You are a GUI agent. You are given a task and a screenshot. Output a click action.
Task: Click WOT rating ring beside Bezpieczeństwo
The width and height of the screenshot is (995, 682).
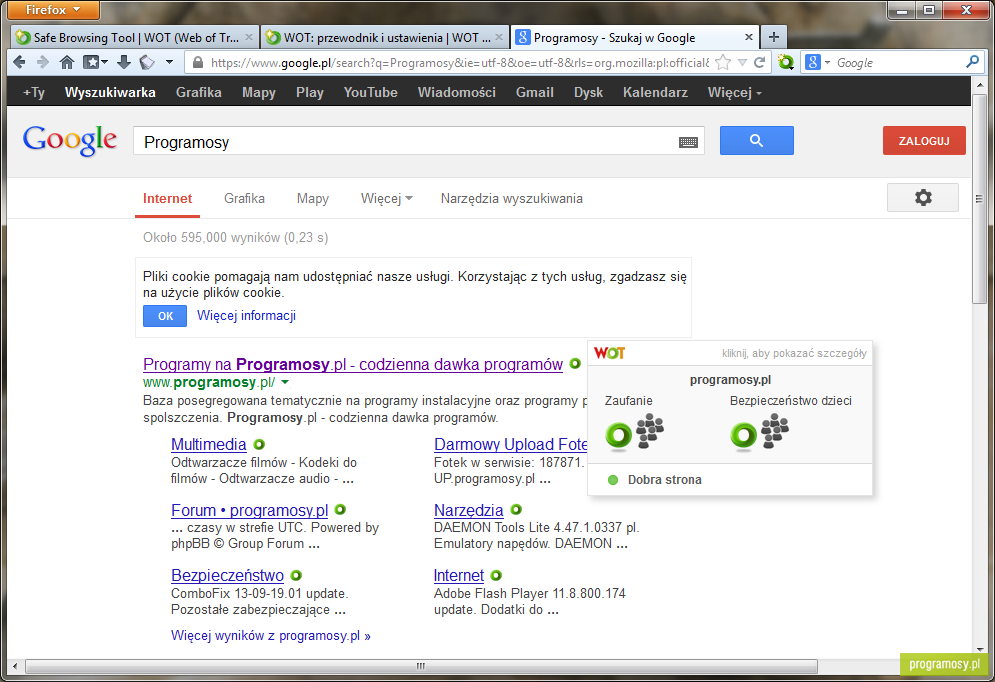click(296, 575)
